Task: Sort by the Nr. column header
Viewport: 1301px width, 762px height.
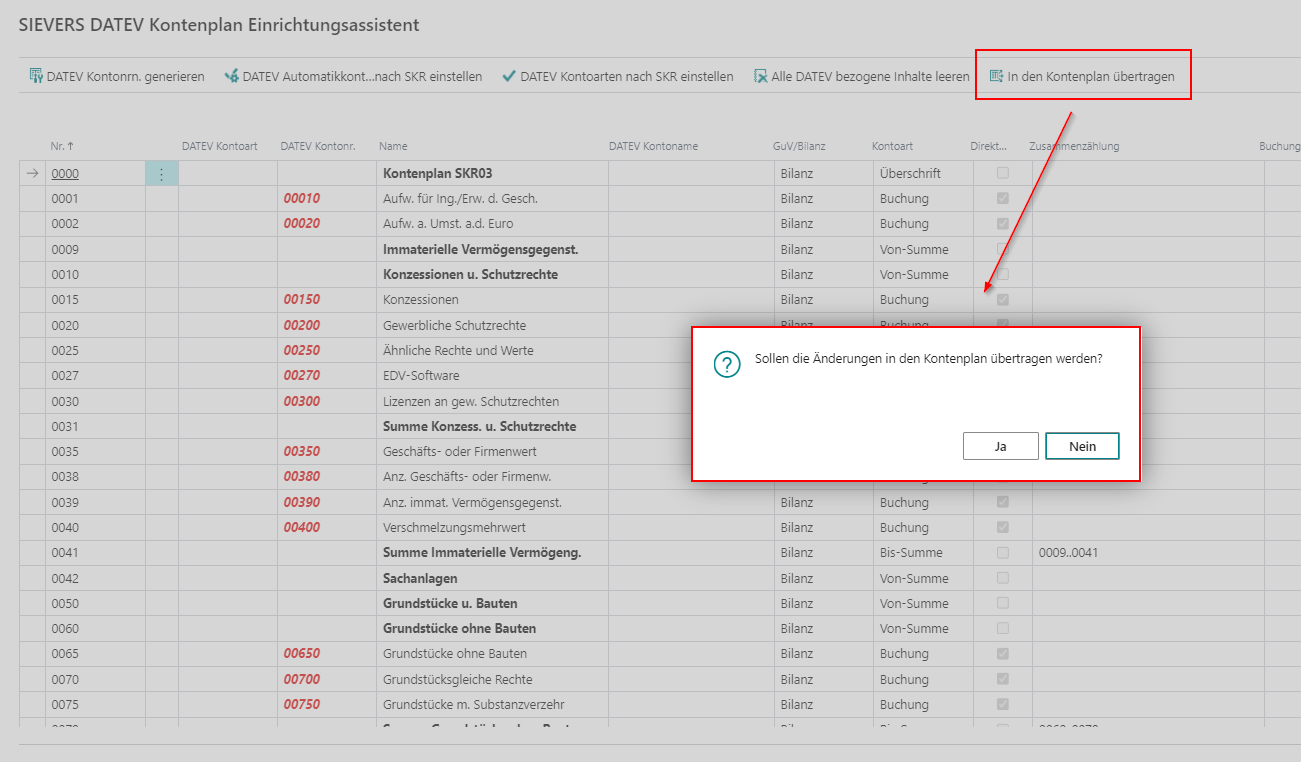Action: [62, 146]
